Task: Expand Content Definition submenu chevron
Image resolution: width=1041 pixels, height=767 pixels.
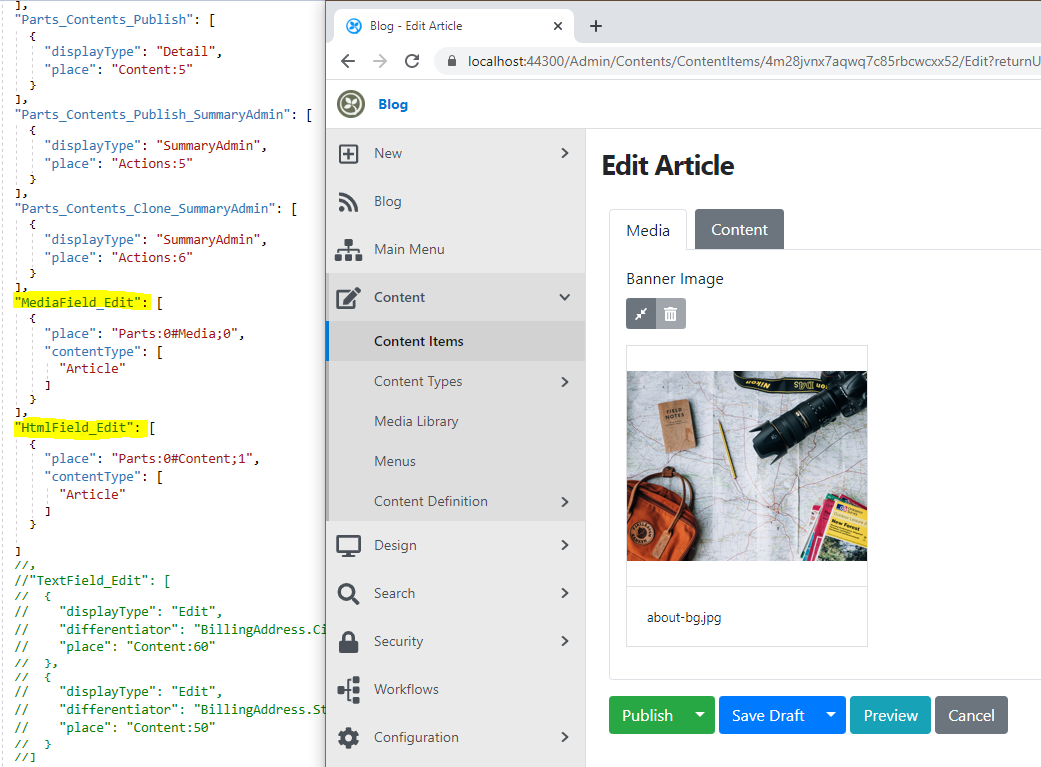Action: click(x=565, y=501)
